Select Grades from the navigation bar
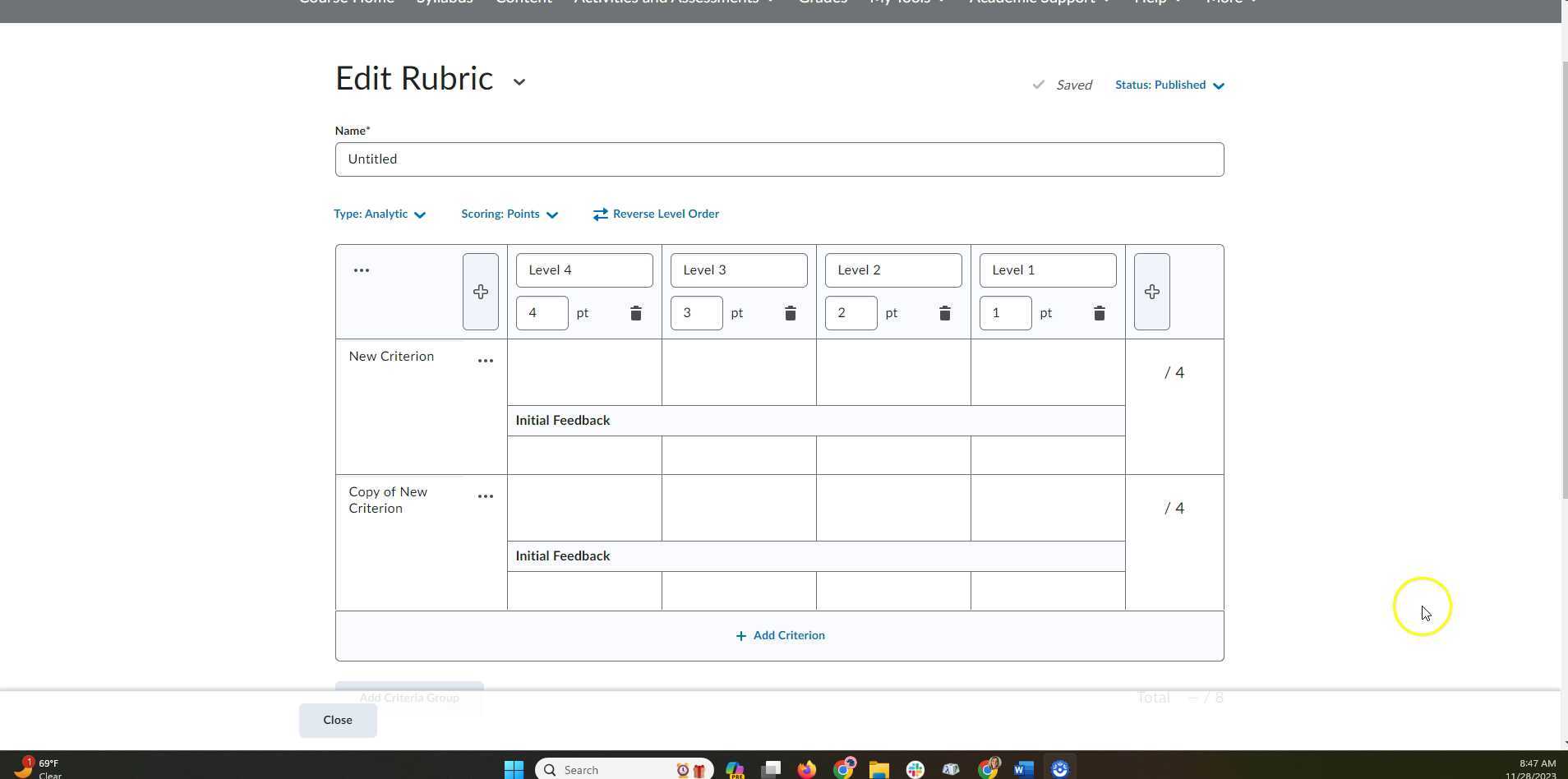The width and height of the screenshot is (1568, 779). (821, 2)
